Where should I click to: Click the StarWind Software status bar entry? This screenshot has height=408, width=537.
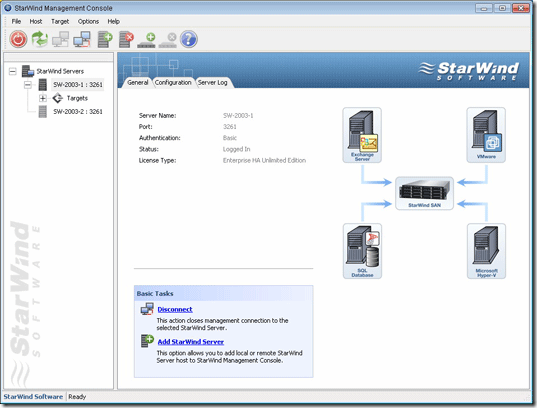pyautogui.click(x=33, y=396)
